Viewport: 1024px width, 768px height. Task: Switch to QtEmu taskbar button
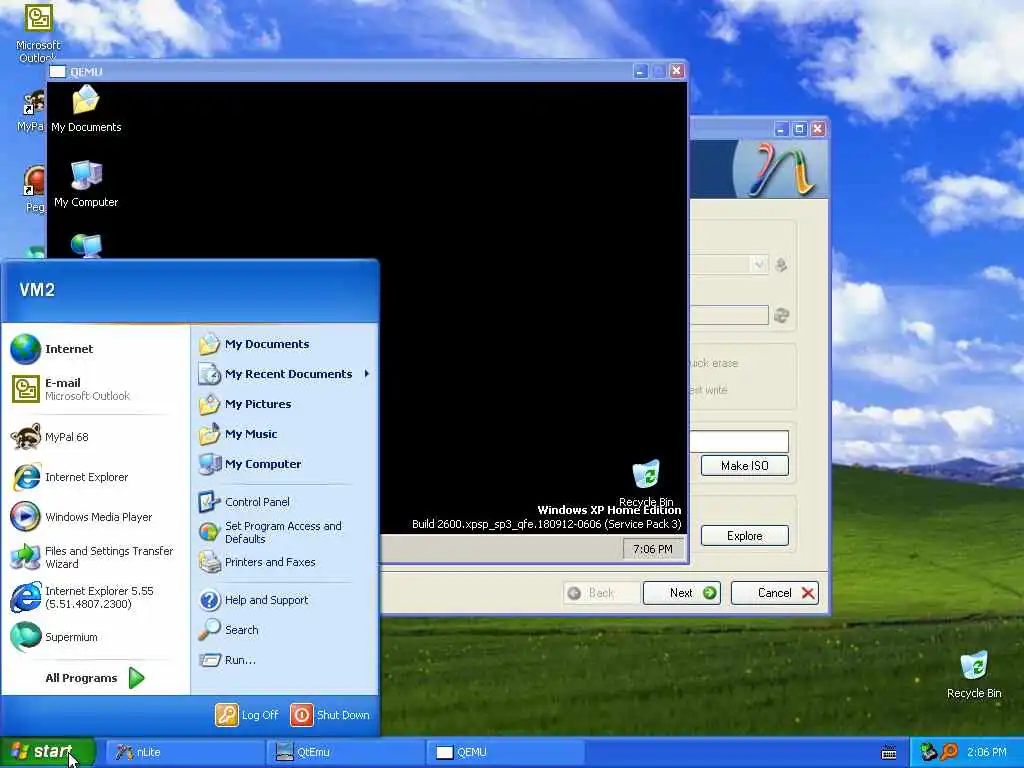345,752
